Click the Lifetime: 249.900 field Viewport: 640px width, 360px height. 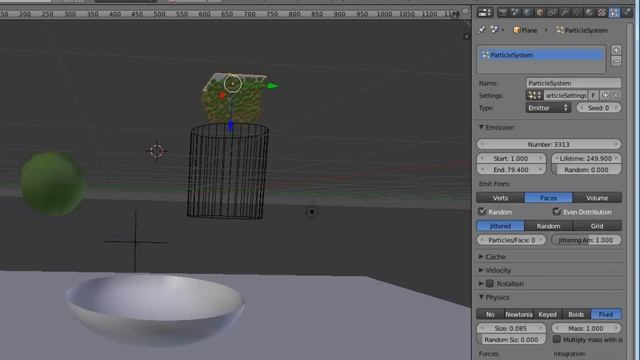(x=587, y=158)
